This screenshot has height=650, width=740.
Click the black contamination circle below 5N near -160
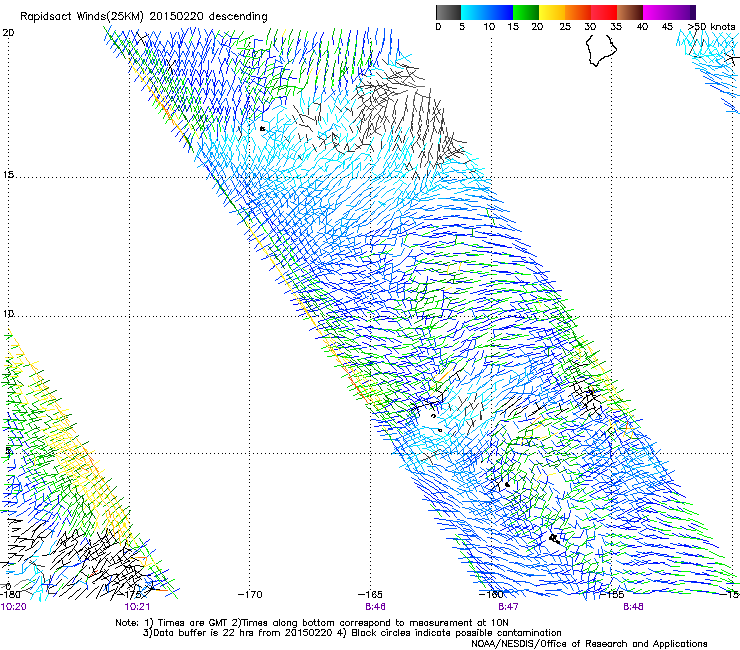507,484
